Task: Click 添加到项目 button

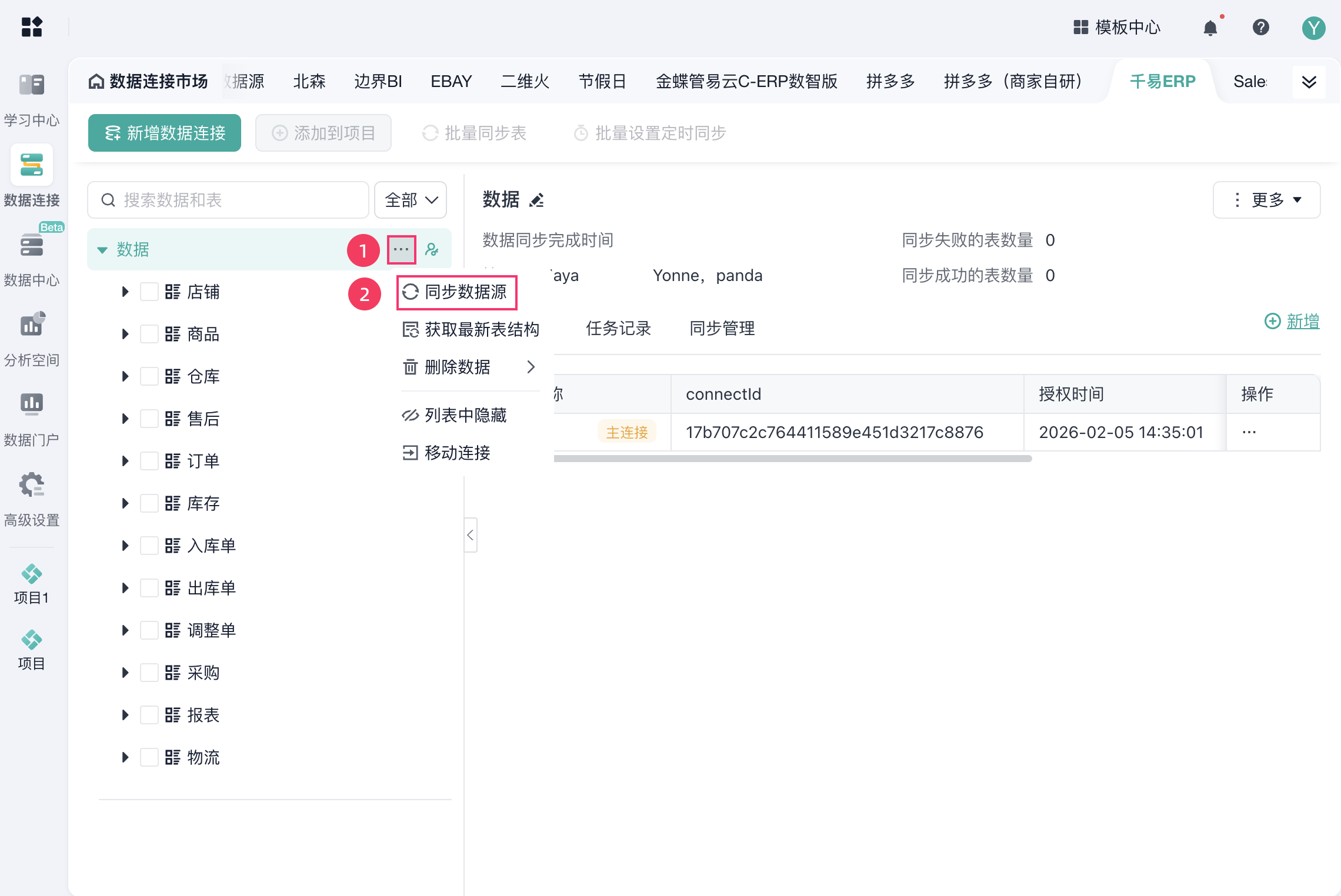Action: pyautogui.click(x=323, y=133)
